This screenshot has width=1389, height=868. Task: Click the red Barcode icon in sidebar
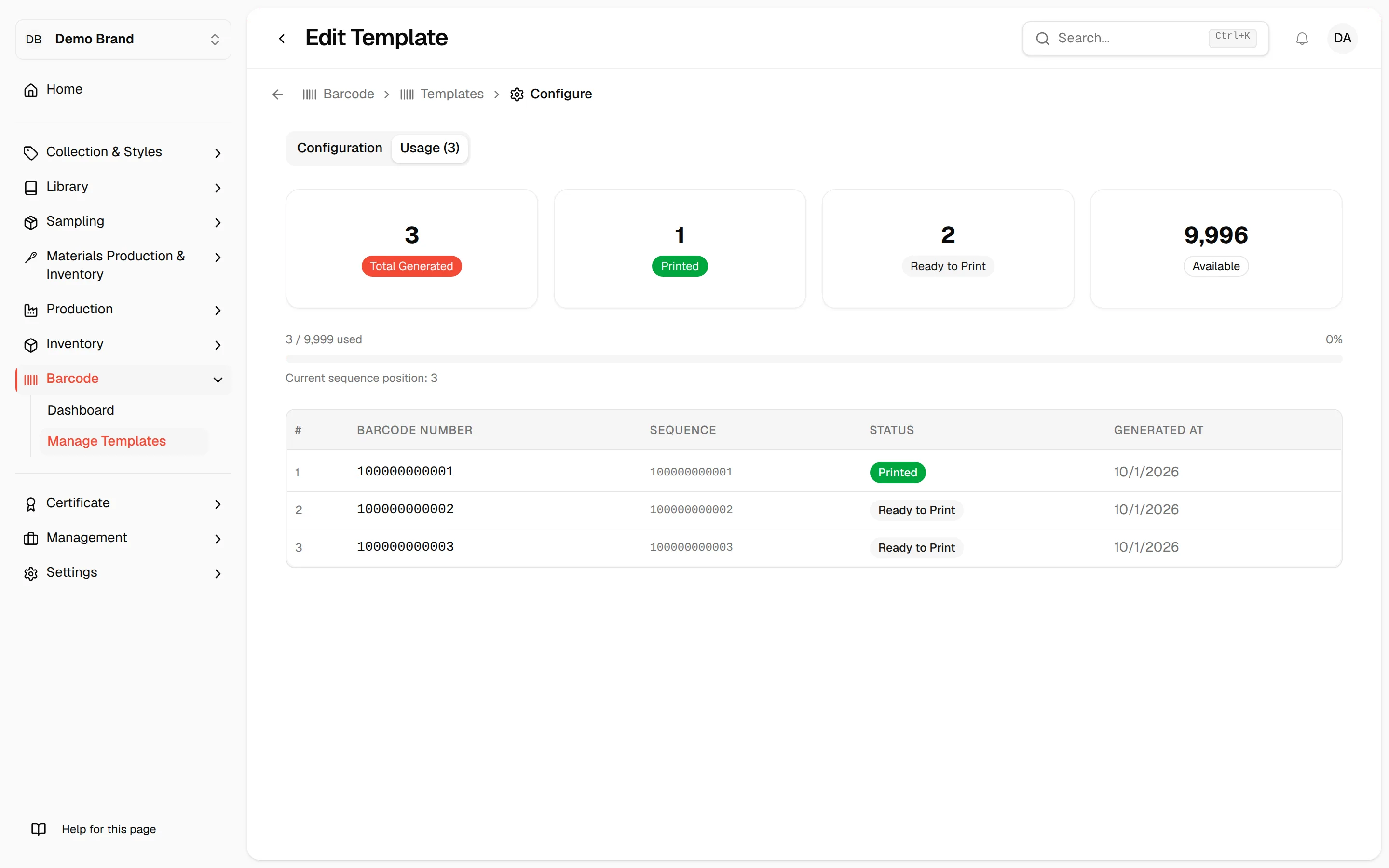pos(31,380)
